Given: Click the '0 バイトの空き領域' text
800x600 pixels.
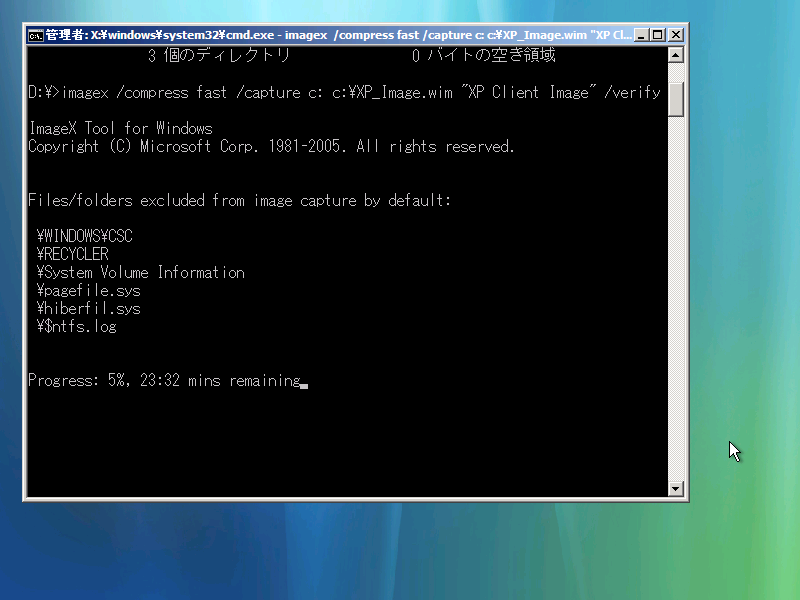Looking at the screenshot, I should (483, 55).
